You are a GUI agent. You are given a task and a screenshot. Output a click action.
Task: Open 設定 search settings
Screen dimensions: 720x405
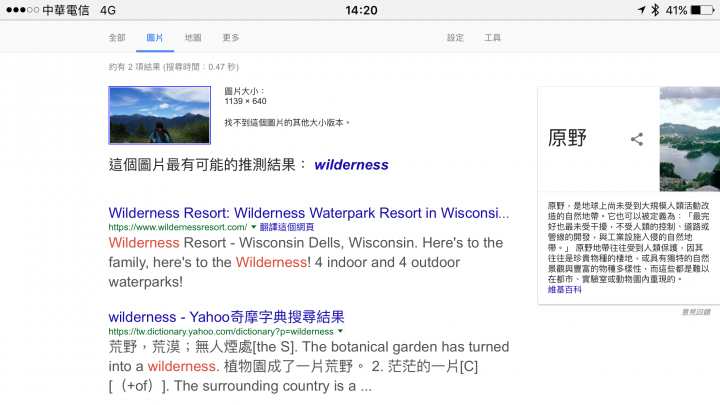pos(455,38)
